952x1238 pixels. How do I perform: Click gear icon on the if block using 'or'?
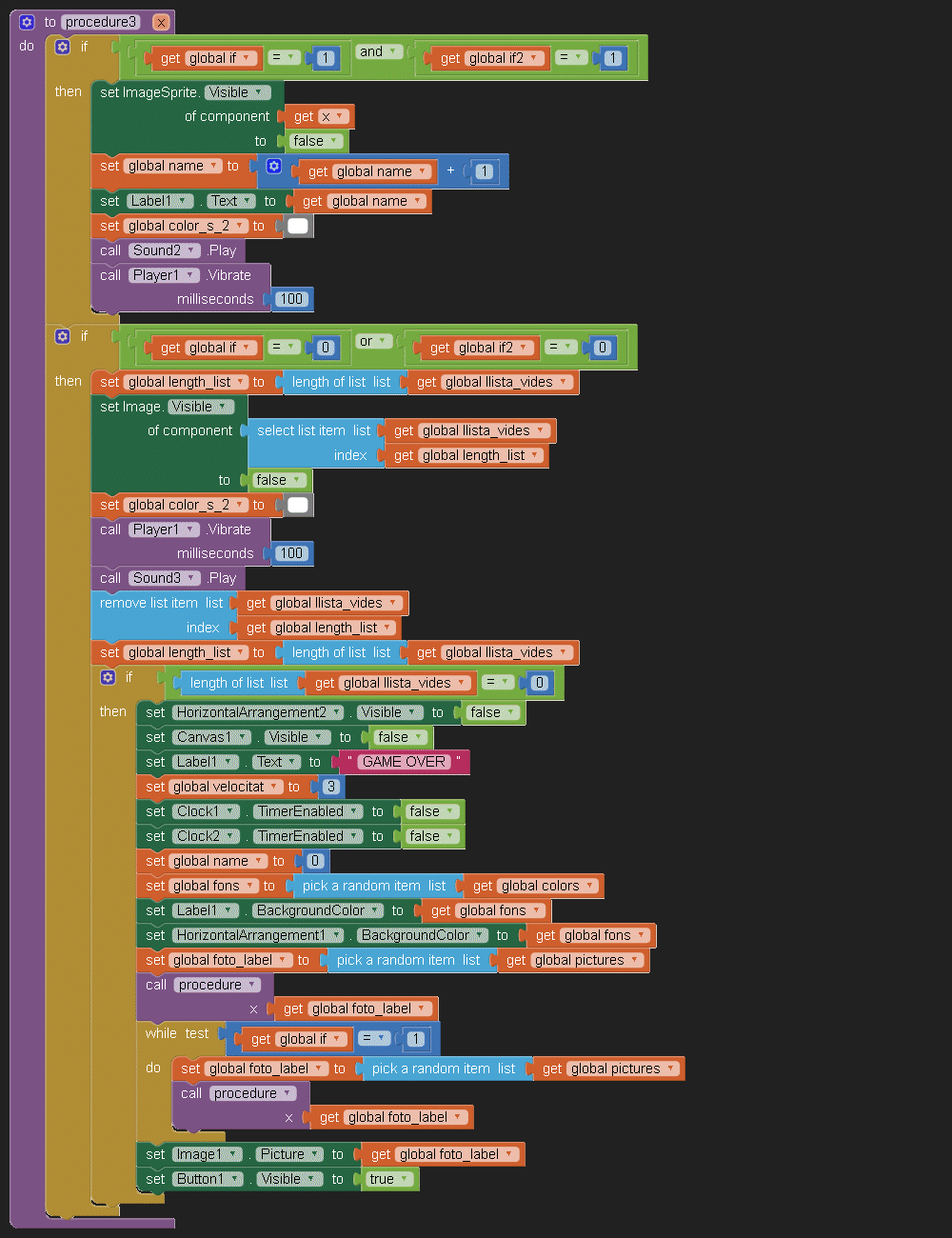[x=63, y=336]
